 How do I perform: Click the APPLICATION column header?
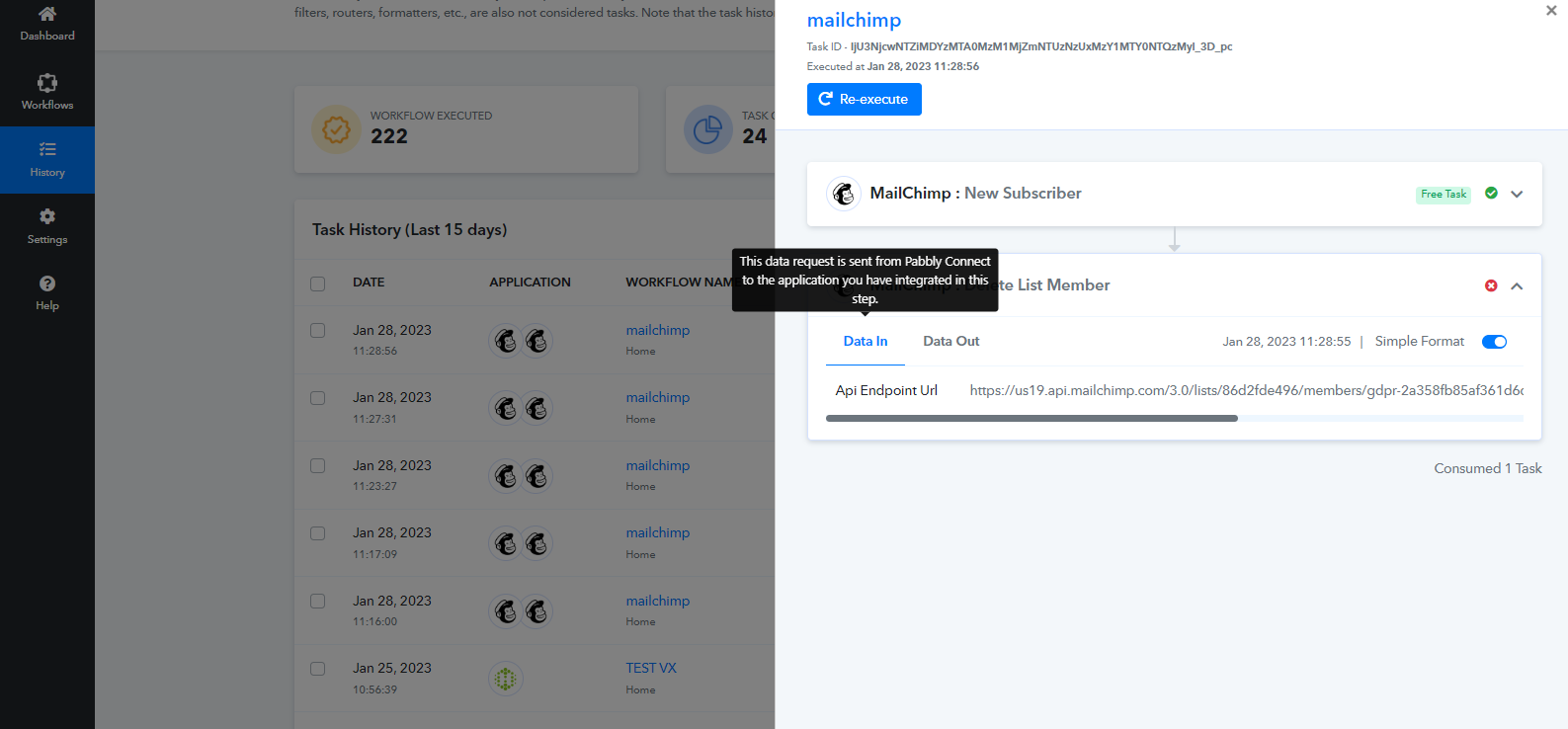point(530,283)
